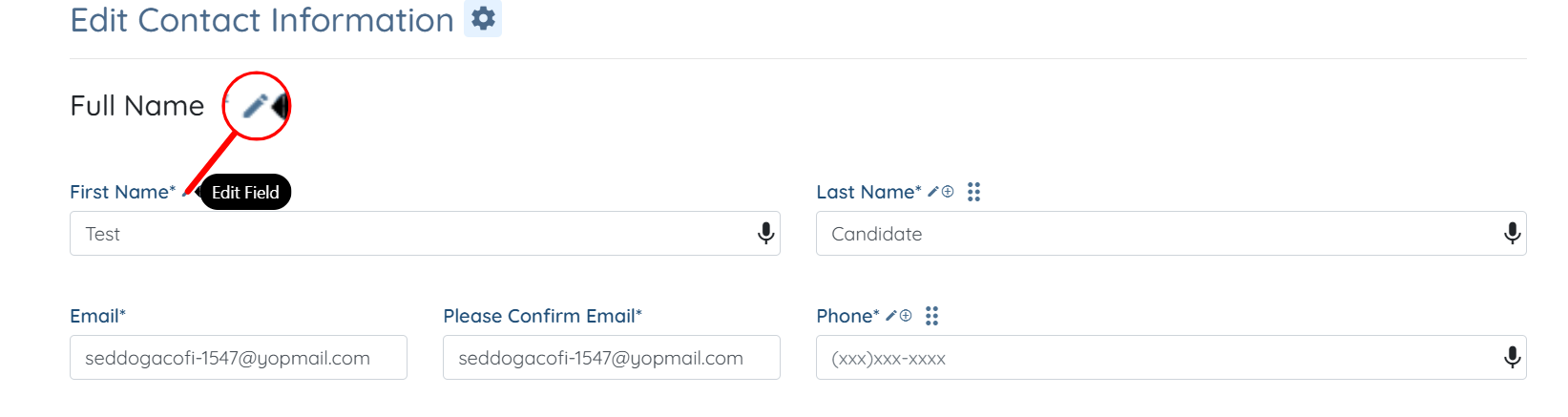Focus the First Name input containing Test
The height and width of the screenshot is (417, 1568).
point(425,233)
